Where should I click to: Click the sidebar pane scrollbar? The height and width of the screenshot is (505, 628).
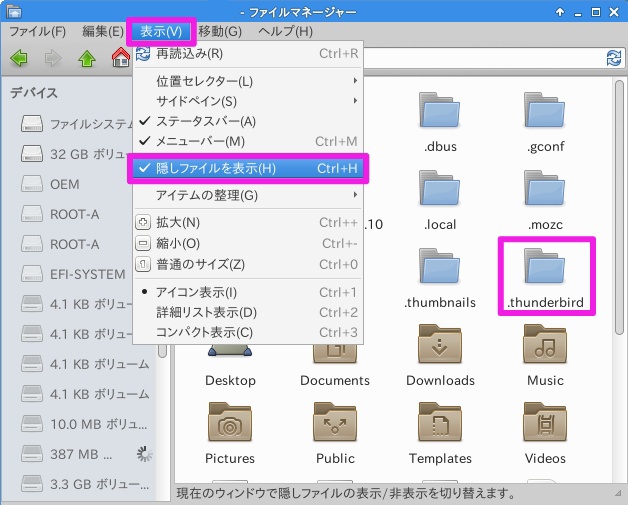tap(162, 351)
